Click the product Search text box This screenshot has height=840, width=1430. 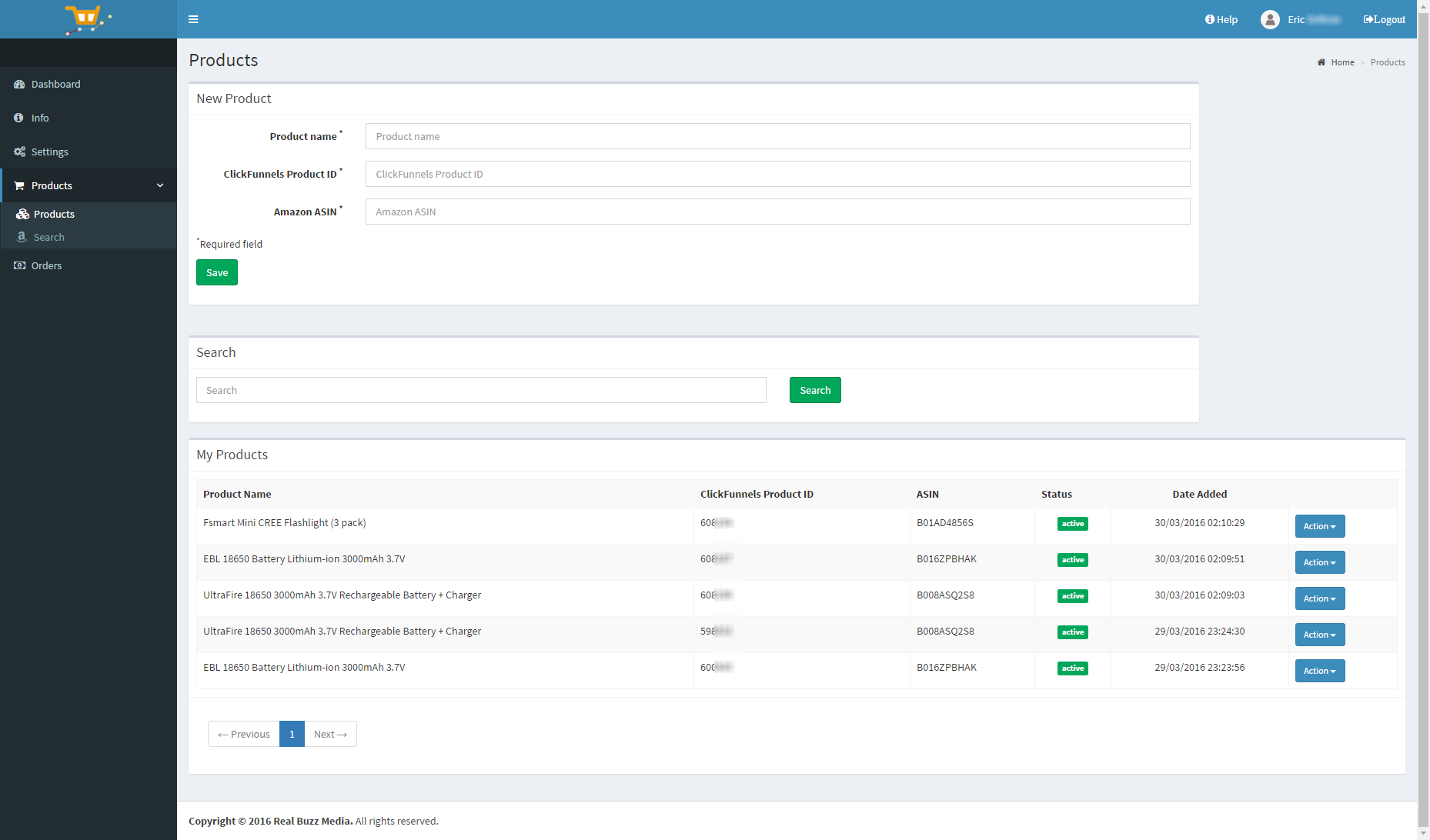click(x=481, y=390)
